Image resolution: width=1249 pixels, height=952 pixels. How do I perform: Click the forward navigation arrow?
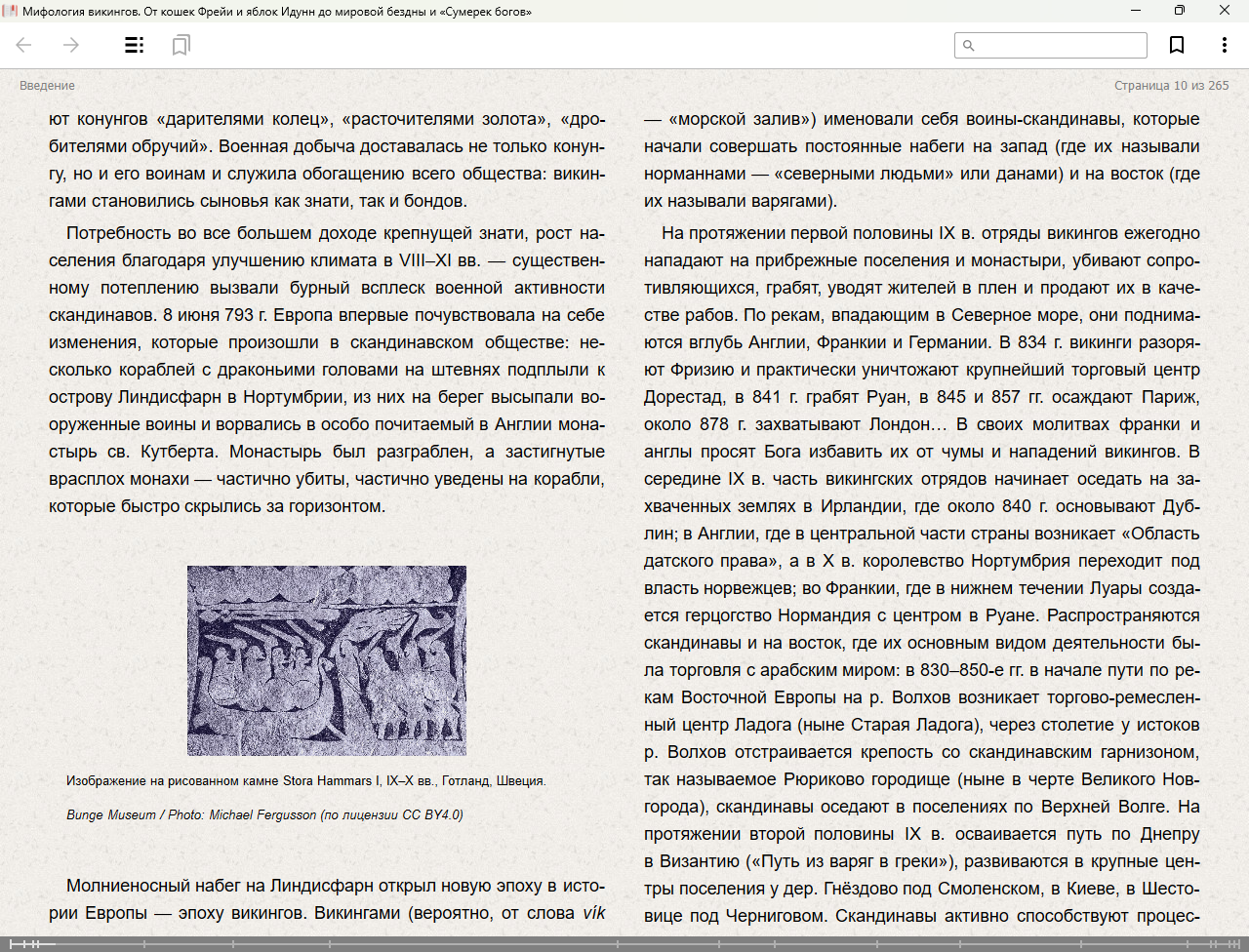tap(71, 45)
